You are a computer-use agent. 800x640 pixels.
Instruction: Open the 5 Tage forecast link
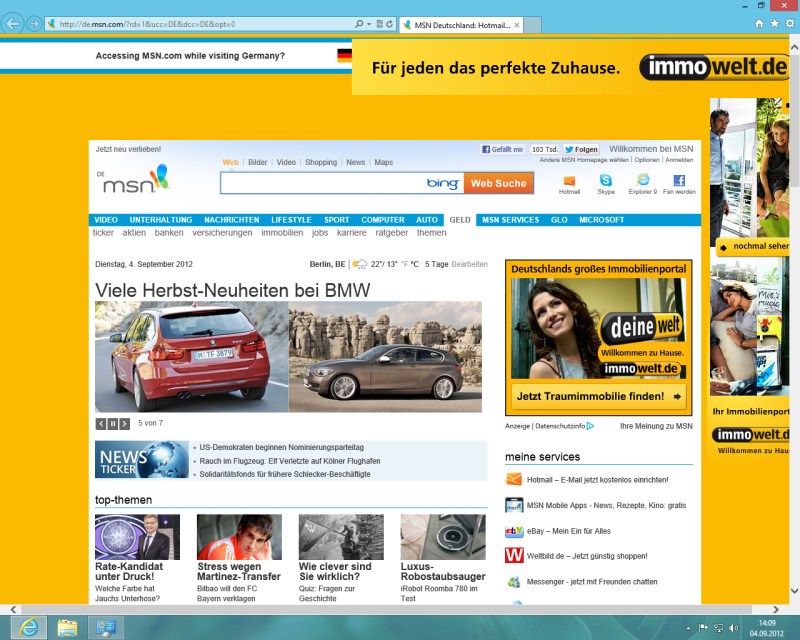coord(436,264)
